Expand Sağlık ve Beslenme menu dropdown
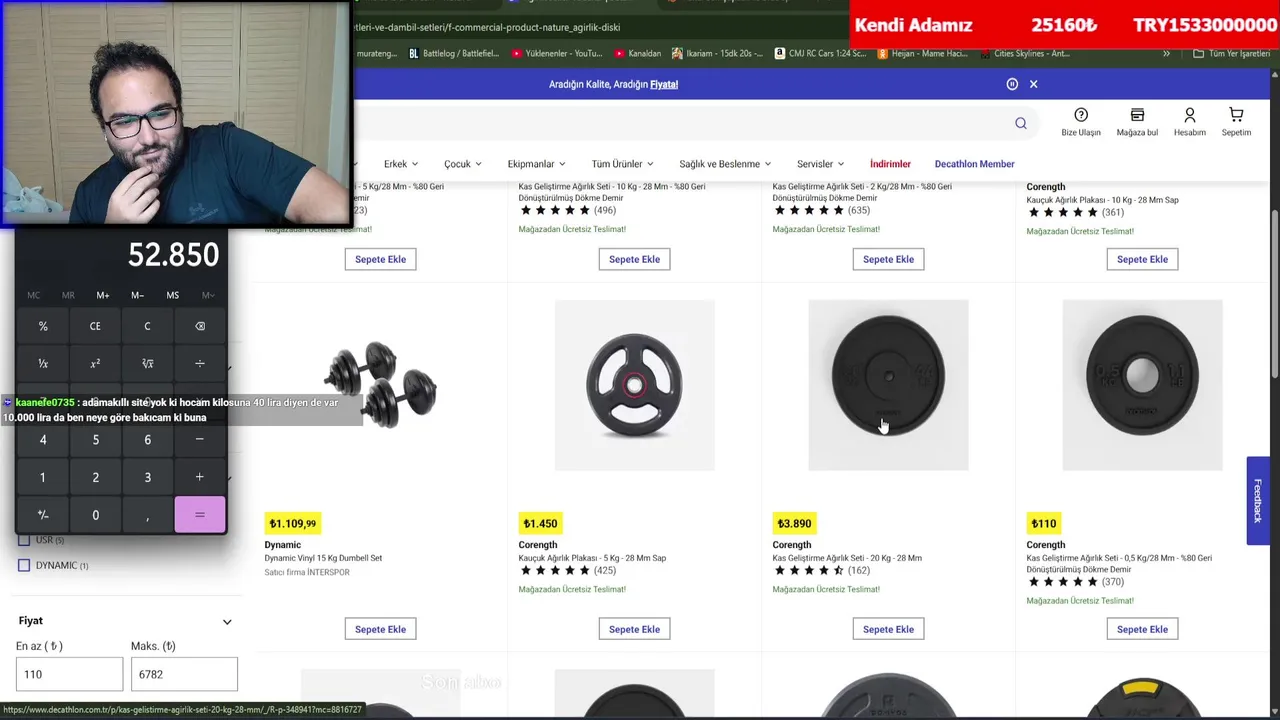Screen dimensions: 1280x720 click(726, 164)
